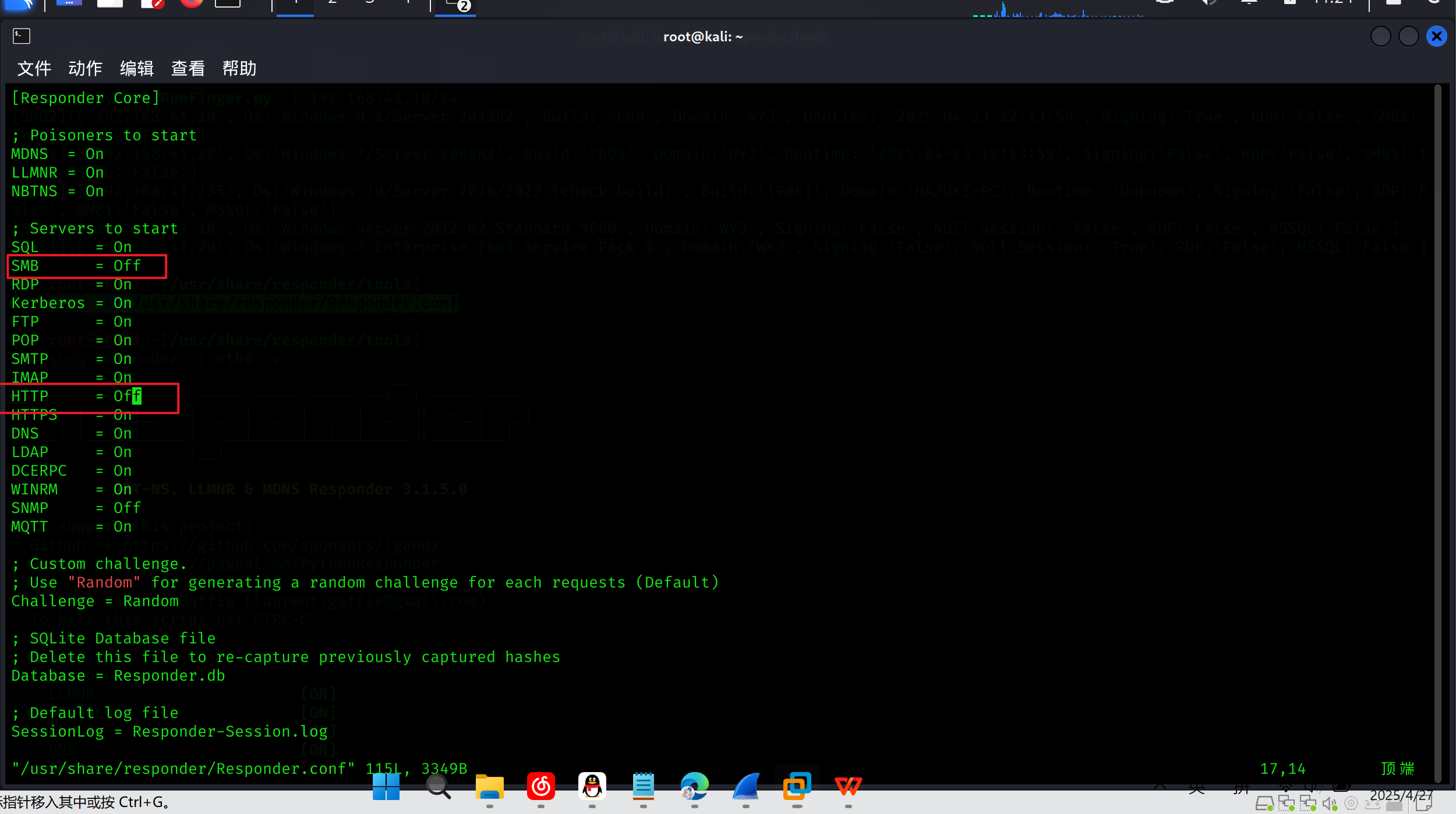Click the terminal icon in title bar

22,36
